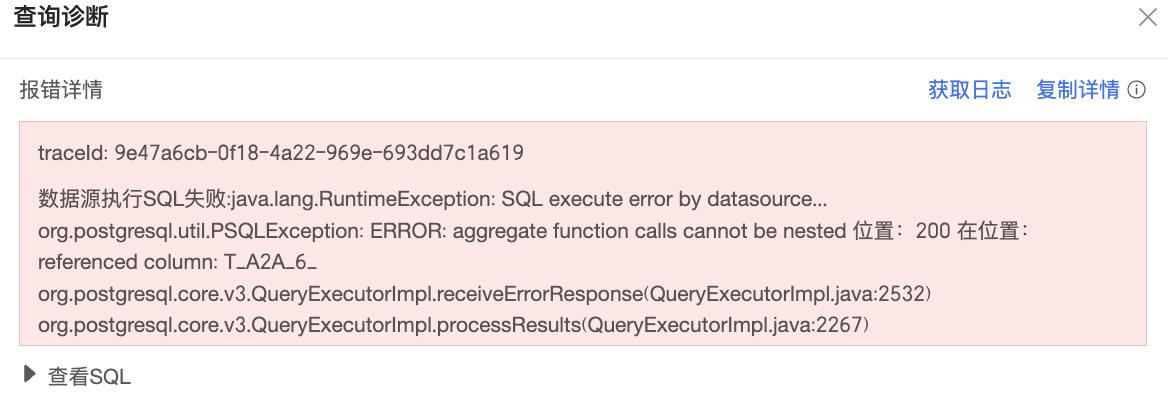1168x404 pixels.
Task: Click the 报错详情 section heading
Action: [61, 90]
